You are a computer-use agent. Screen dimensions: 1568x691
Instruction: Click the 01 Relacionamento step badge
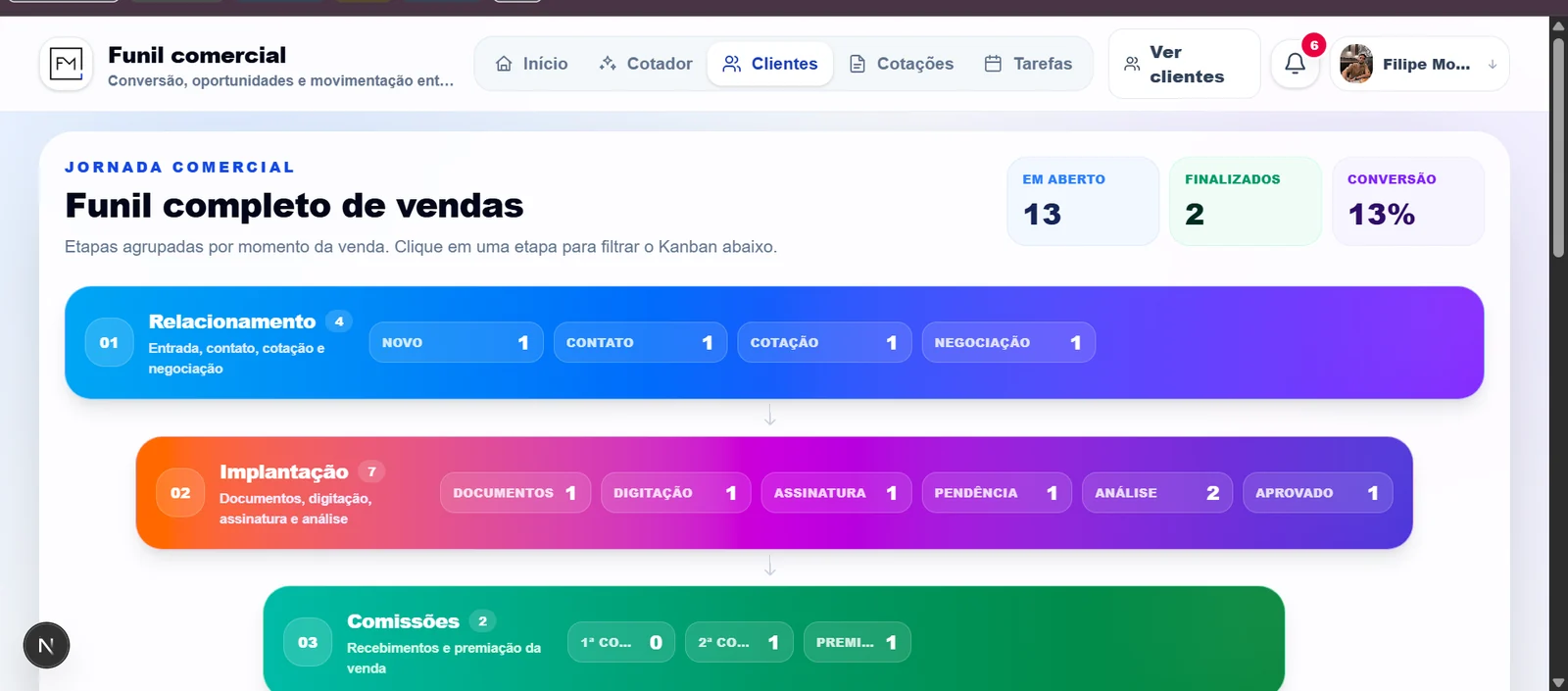pyautogui.click(x=109, y=342)
